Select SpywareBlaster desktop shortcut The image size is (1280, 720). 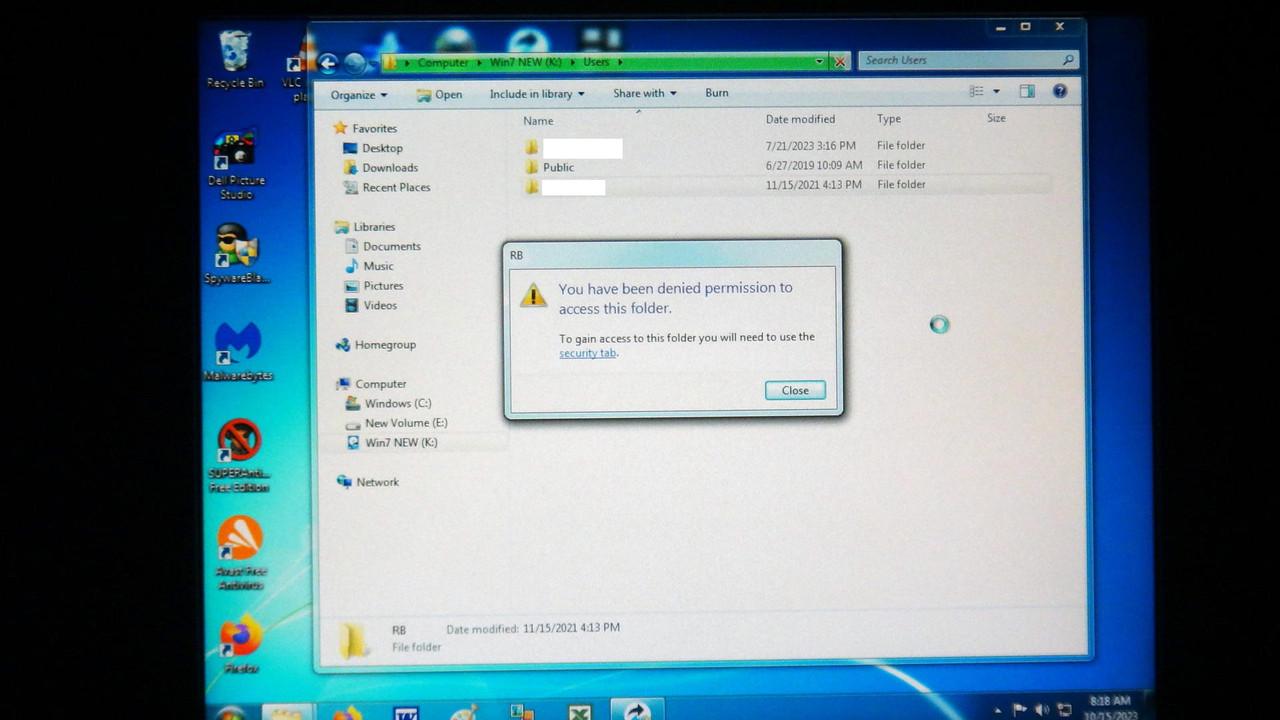(x=237, y=254)
